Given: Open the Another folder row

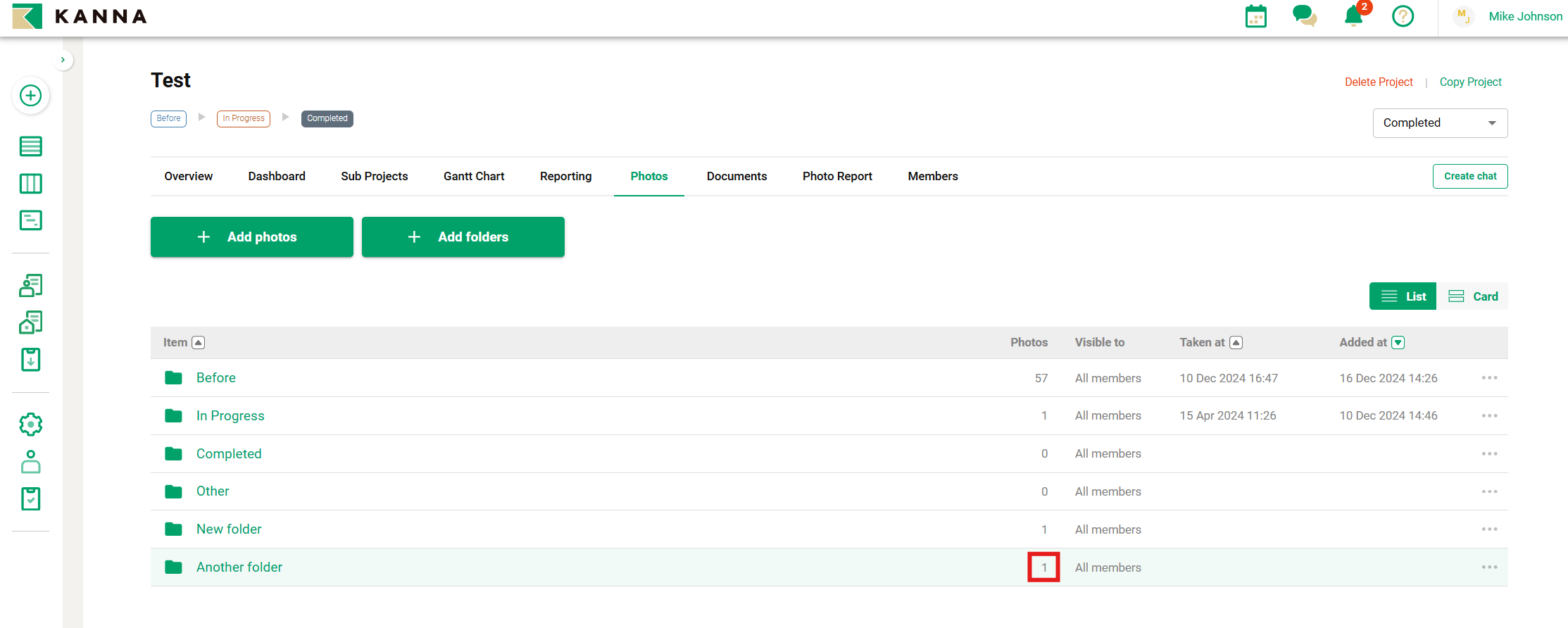Looking at the screenshot, I should pyautogui.click(x=239, y=567).
